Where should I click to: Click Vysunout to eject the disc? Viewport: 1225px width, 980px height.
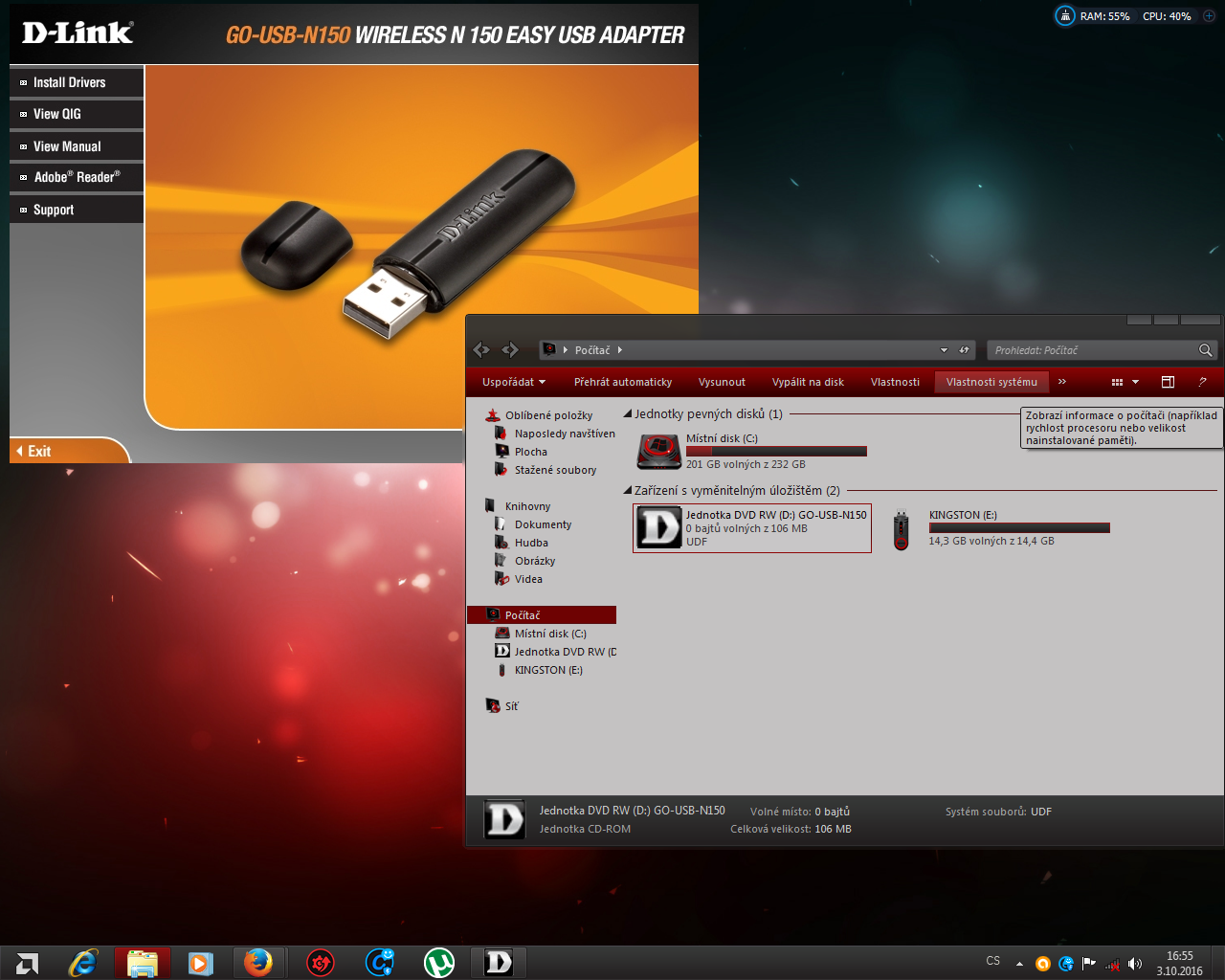[x=722, y=382]
